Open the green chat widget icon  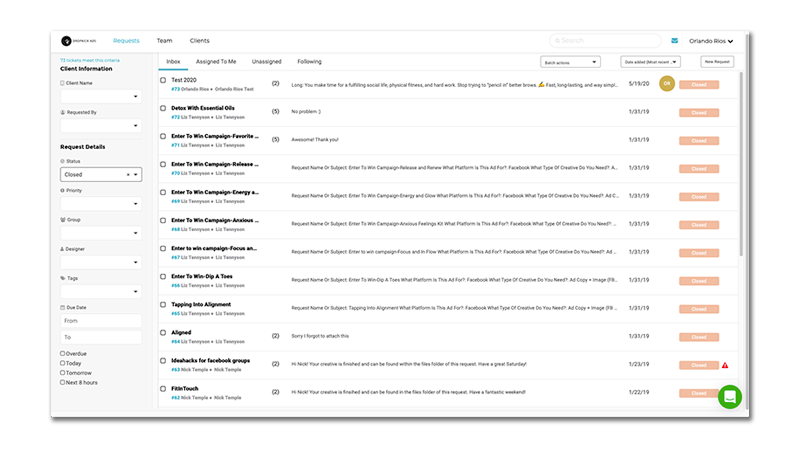(x=730, y=397)
